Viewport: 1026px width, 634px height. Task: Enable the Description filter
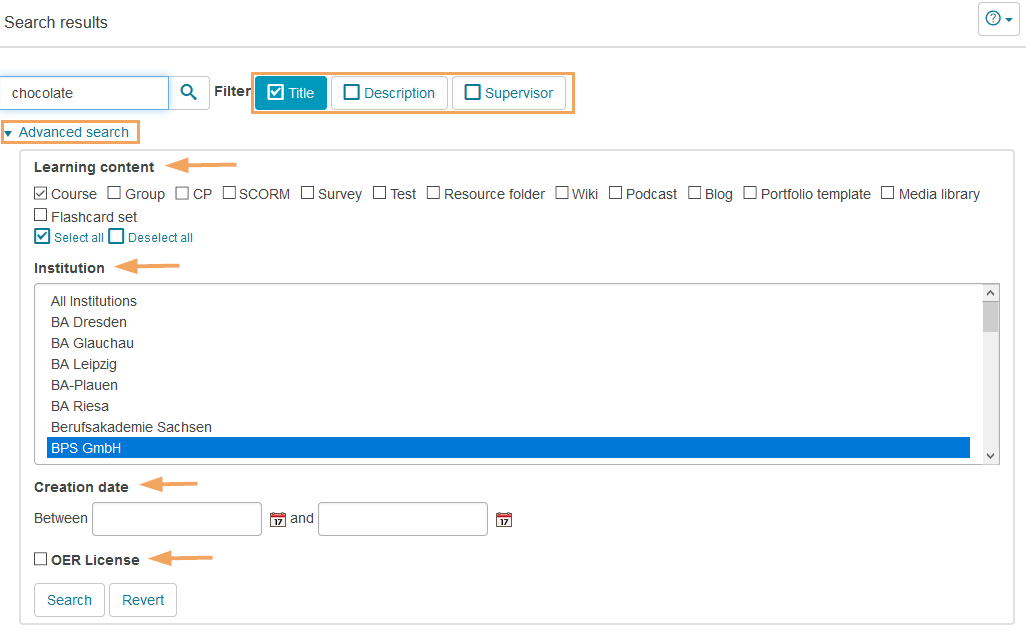pyautogui.click(x=389, y=93)
